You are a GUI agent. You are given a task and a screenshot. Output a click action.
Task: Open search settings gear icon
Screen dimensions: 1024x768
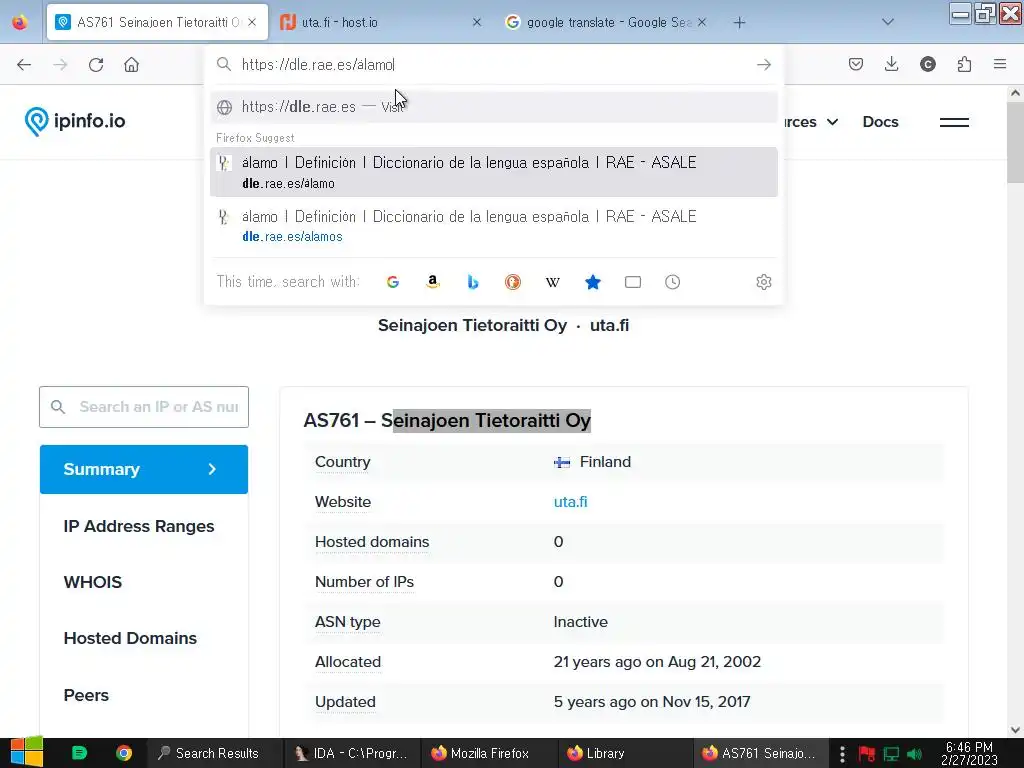[763, 282]
